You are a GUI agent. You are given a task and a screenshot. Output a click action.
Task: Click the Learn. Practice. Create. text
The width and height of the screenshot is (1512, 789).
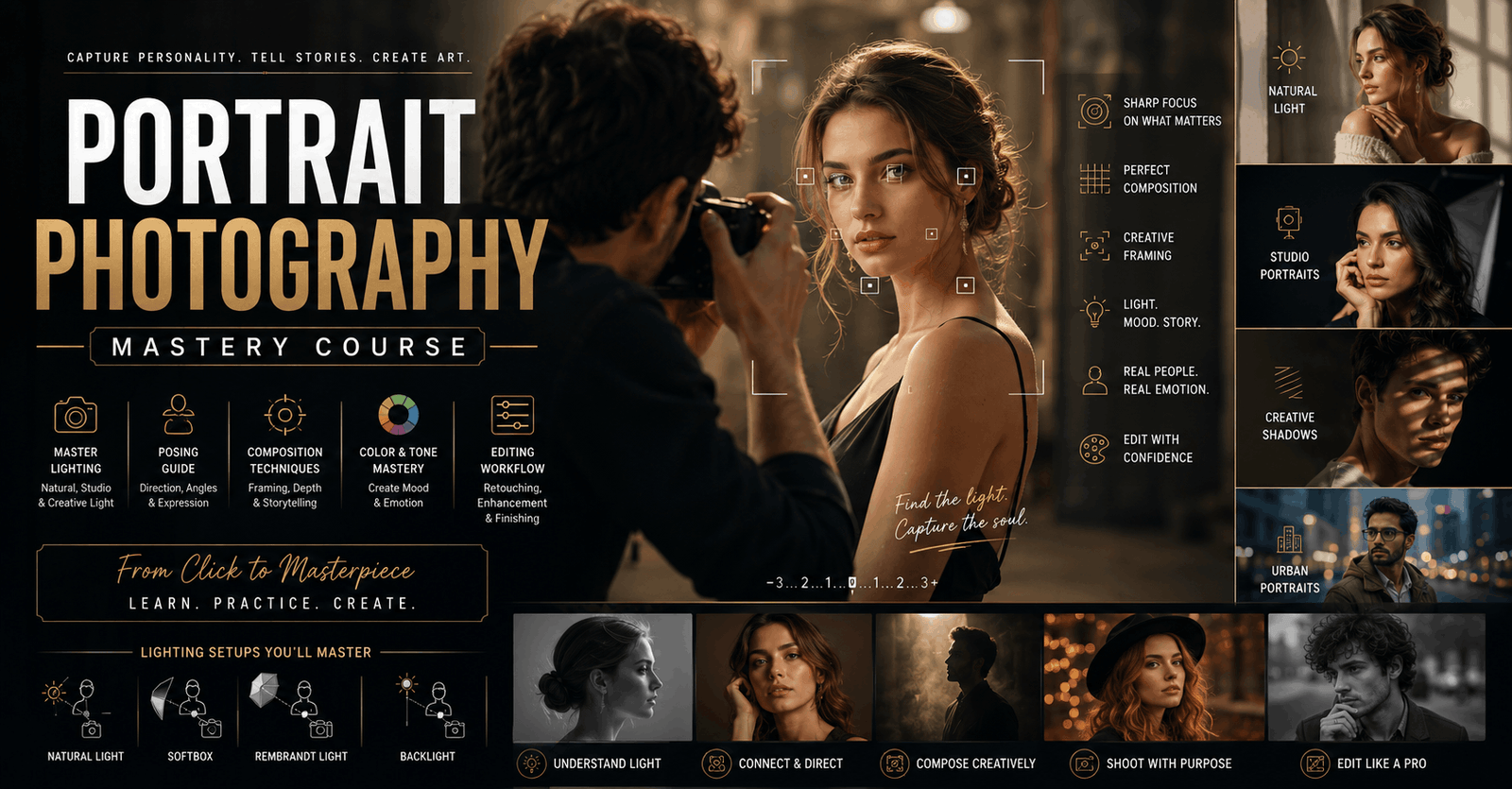pyautogui.click(x=272, y=603)
